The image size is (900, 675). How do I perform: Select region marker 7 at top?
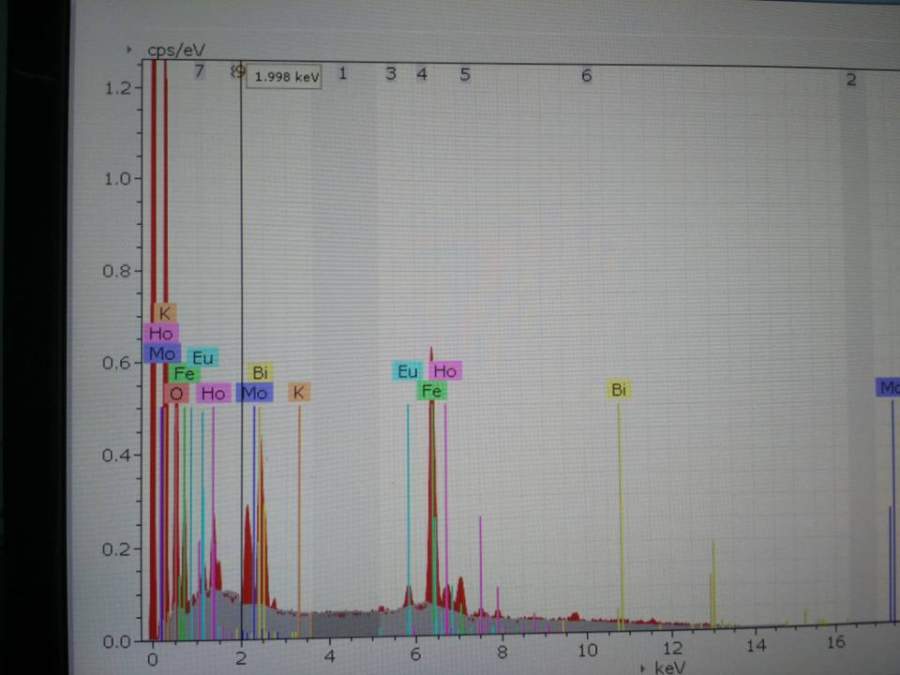(x=199, y=71)
